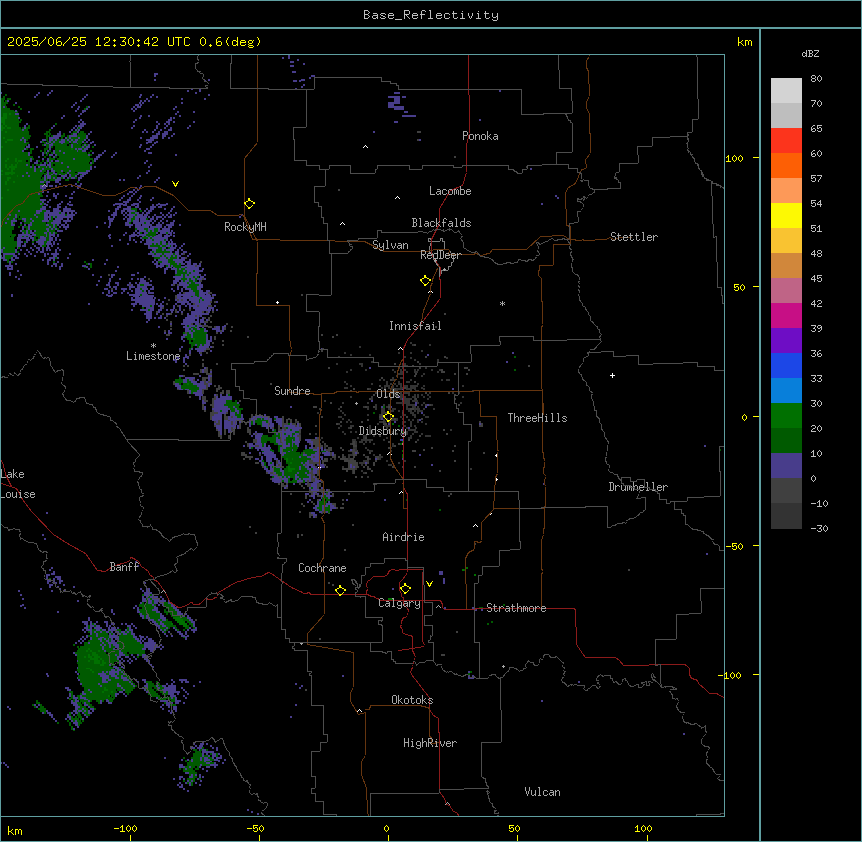Viewport: 862px width, 842px height.
Task: Pick the magenta swatch in the dBZ legend
Action: (x=786, y=315)
